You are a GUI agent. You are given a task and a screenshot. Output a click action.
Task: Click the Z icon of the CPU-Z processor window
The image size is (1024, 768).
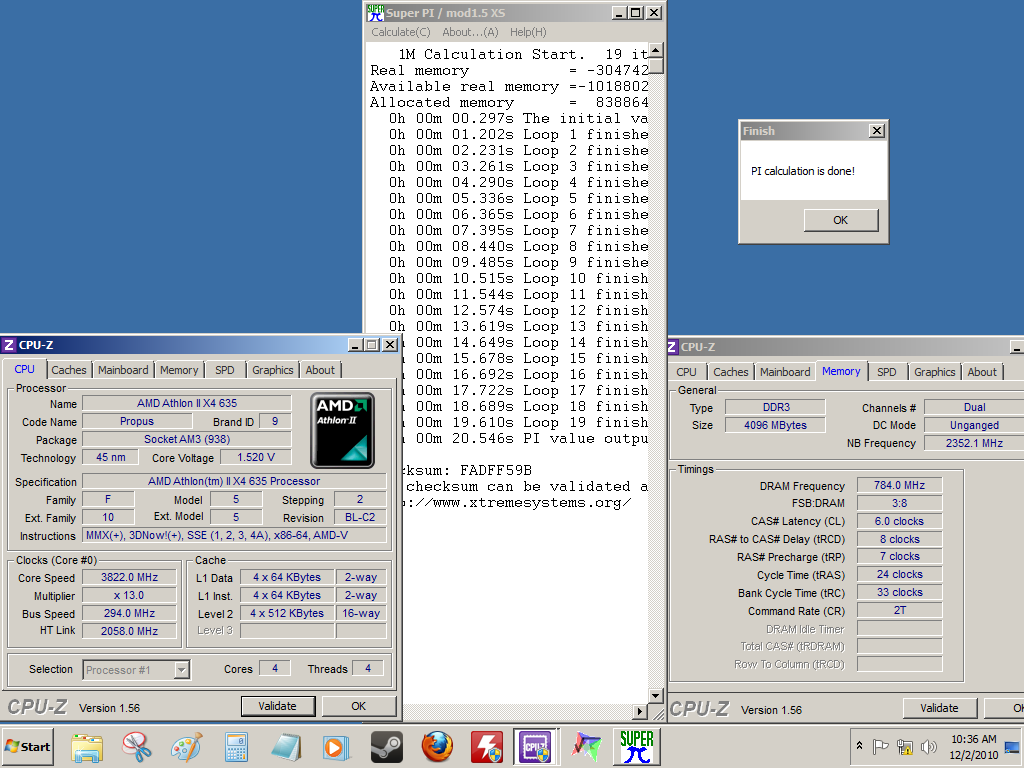(8, 345)
